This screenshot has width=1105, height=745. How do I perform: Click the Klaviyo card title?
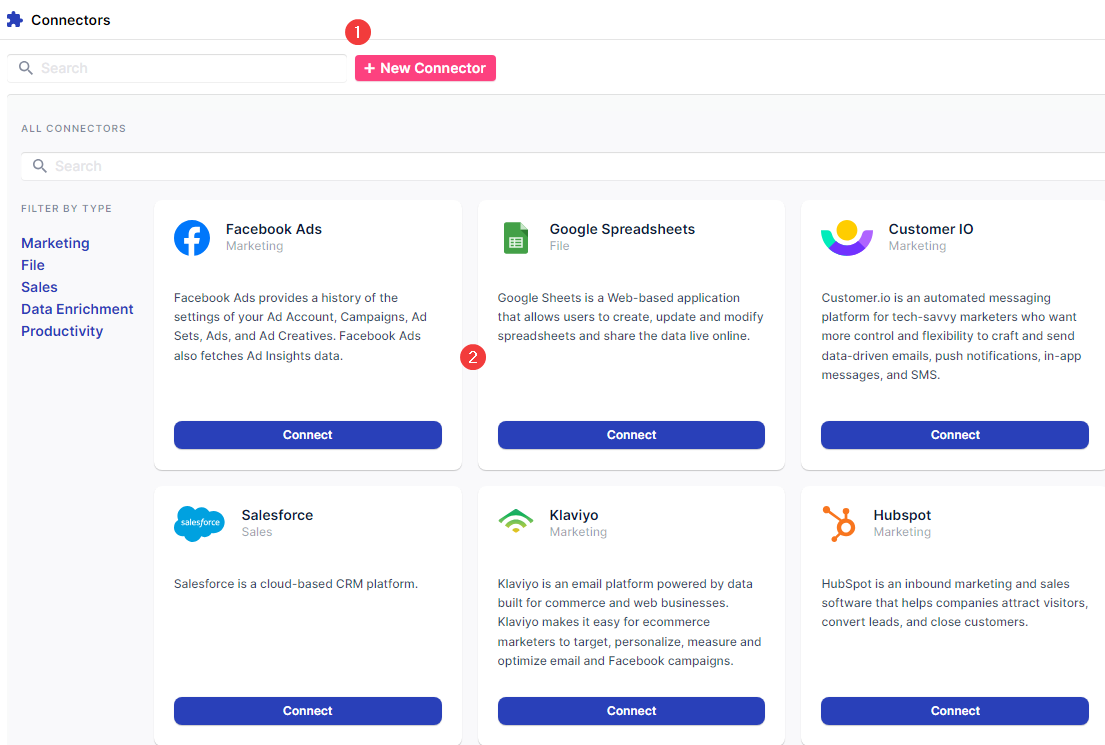[x=574, y=515]
